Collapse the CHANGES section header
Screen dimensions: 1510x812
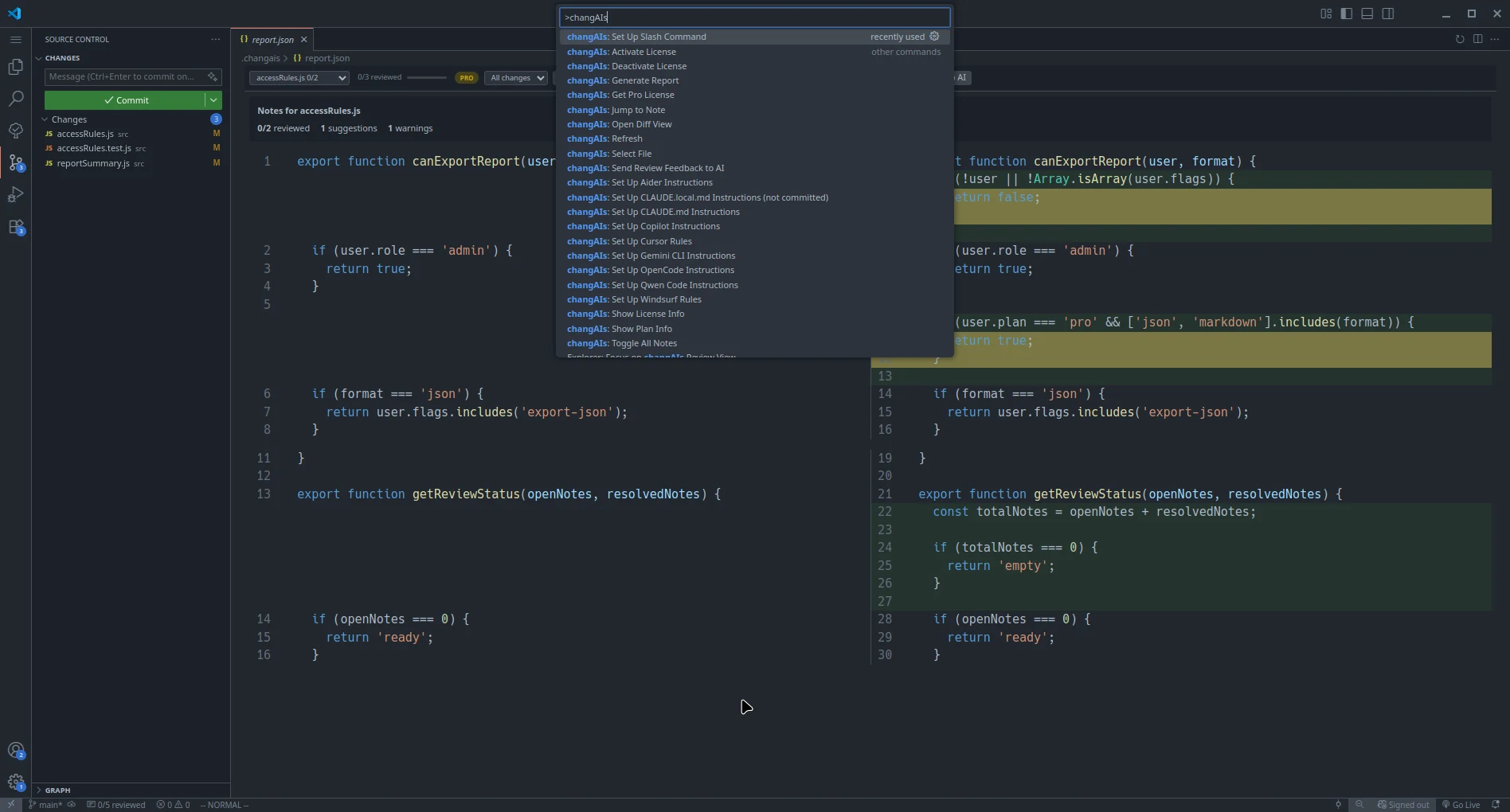[62, 58]
